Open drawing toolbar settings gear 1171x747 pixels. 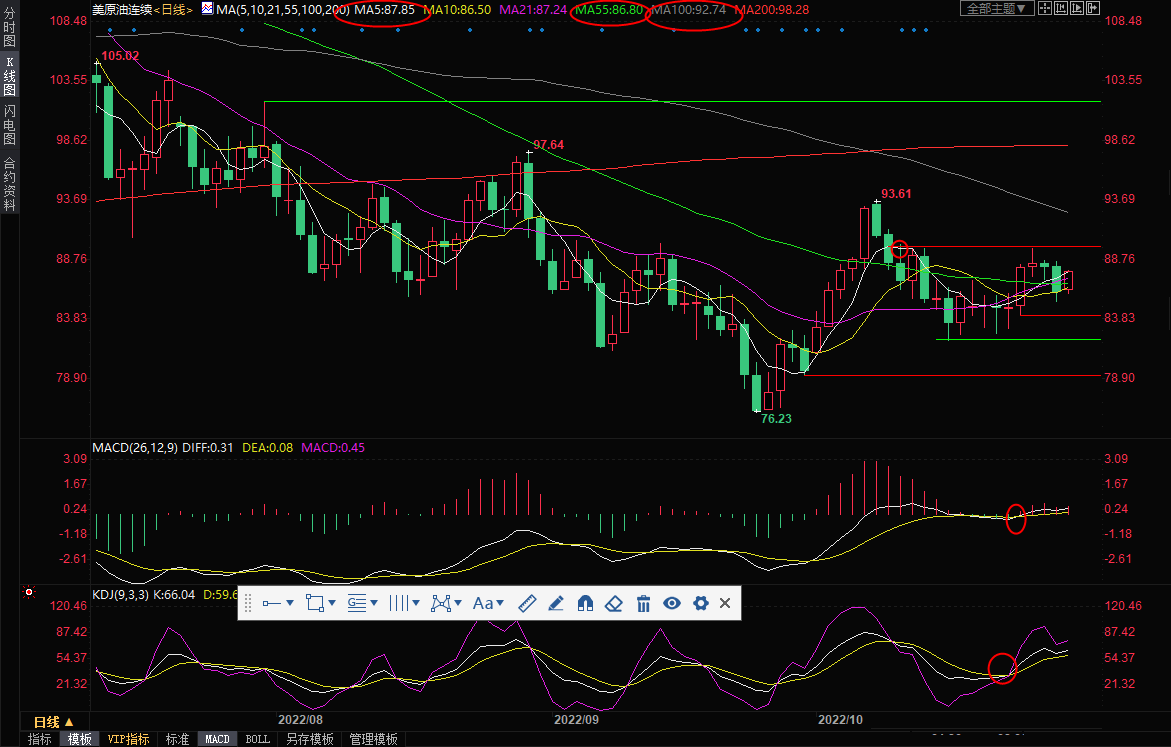(x=700, y=603)
